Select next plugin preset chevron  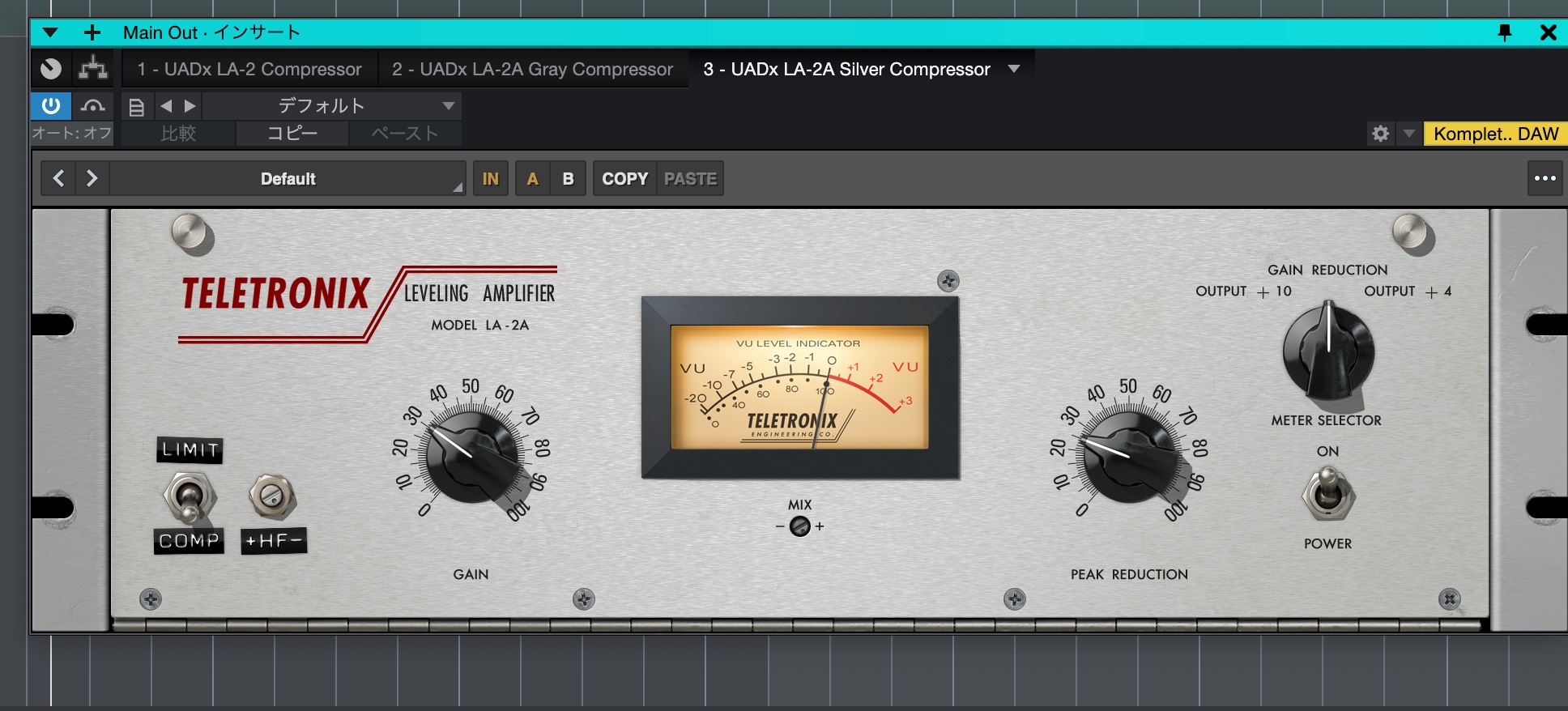pyautogui.click(x=92, y=178)
